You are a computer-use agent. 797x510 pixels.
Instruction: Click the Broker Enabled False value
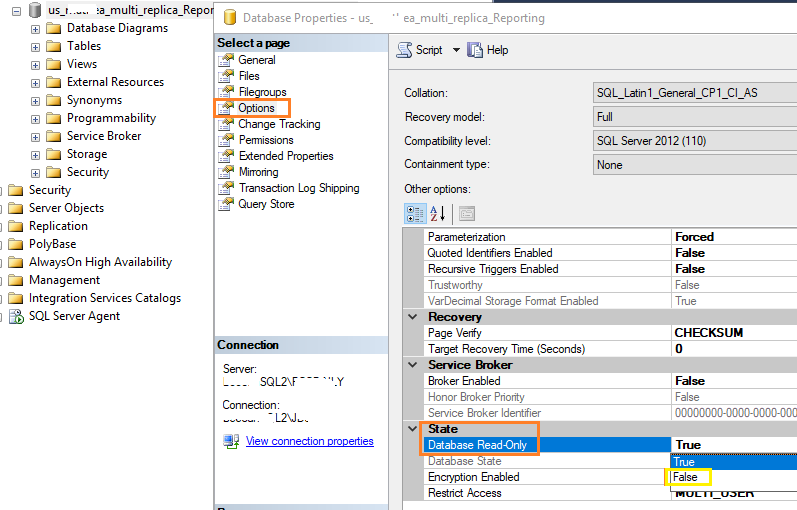click(x=690, y=381)
